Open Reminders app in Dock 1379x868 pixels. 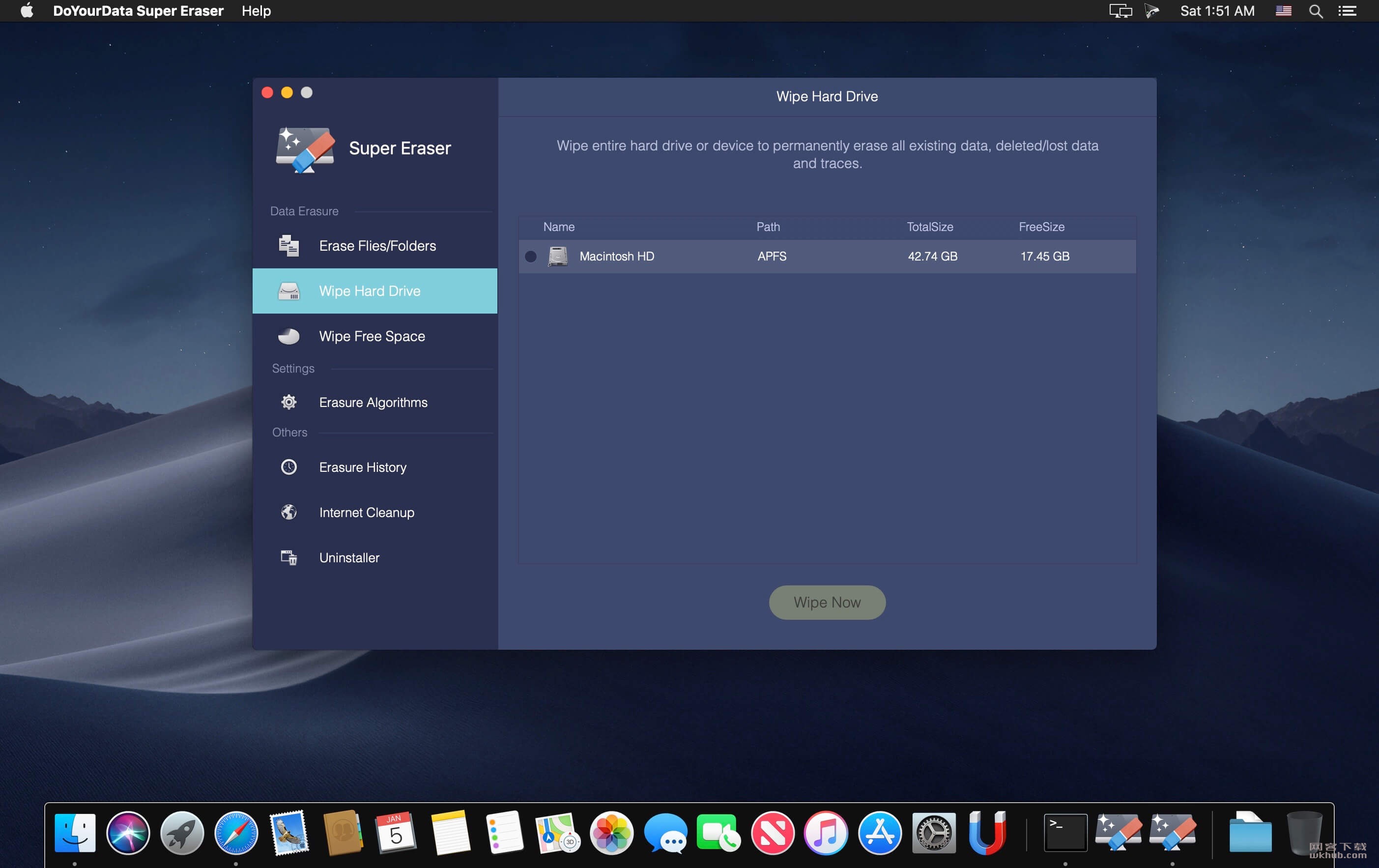point(504,832)
